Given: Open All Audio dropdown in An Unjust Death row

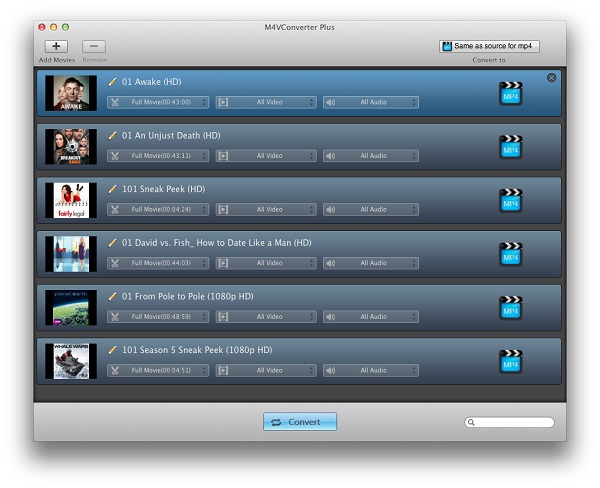Looking at the screenshot, I should click(371, 156).
